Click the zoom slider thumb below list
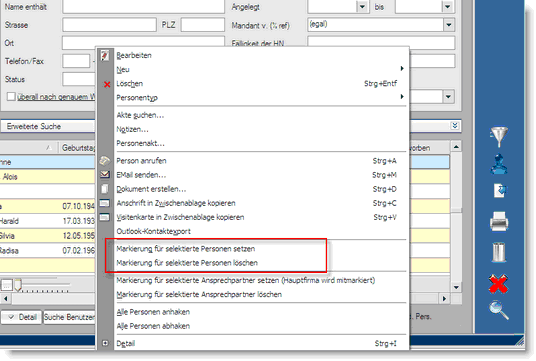The image size is (536, 361). point(18,284)
